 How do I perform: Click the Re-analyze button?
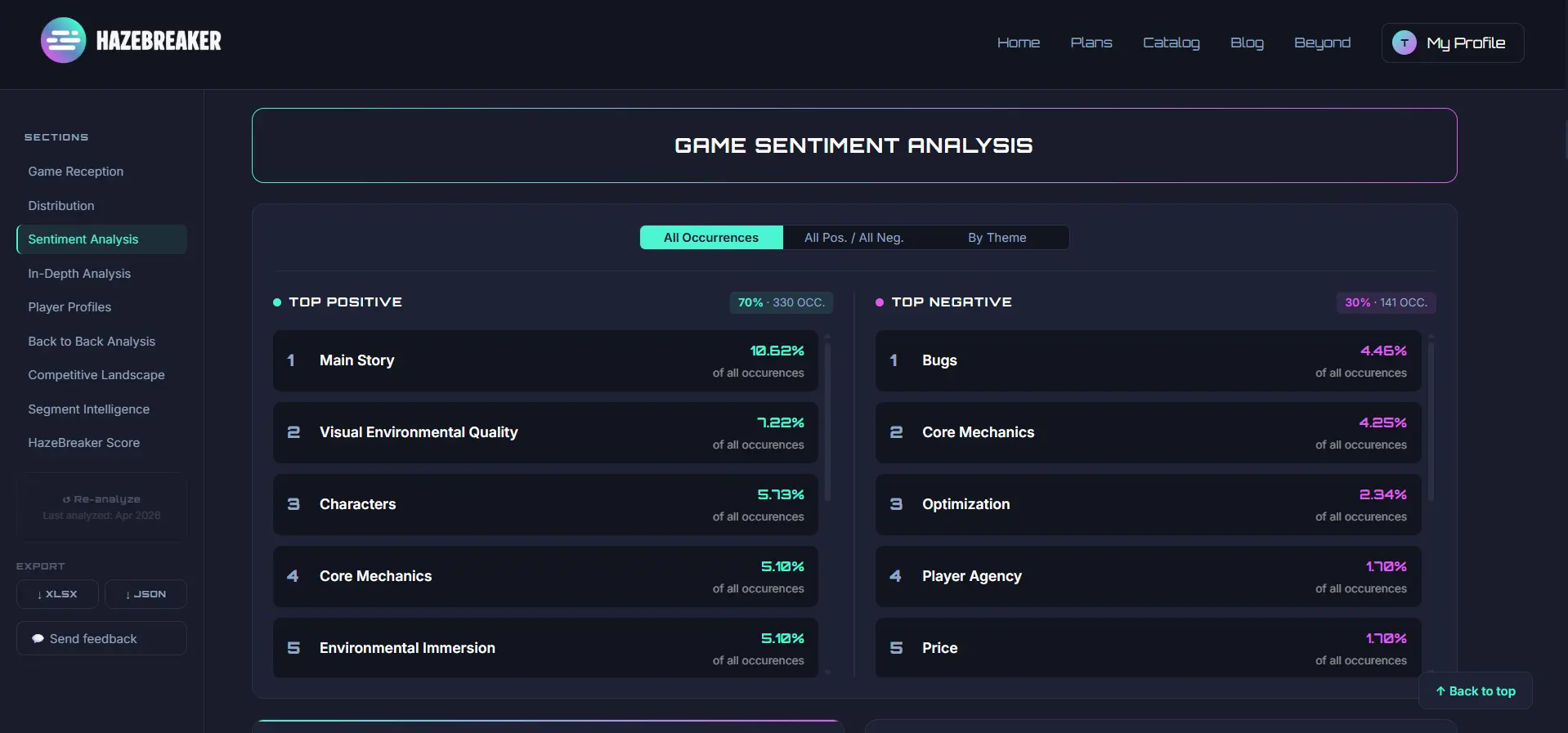(x=101, y=507)
